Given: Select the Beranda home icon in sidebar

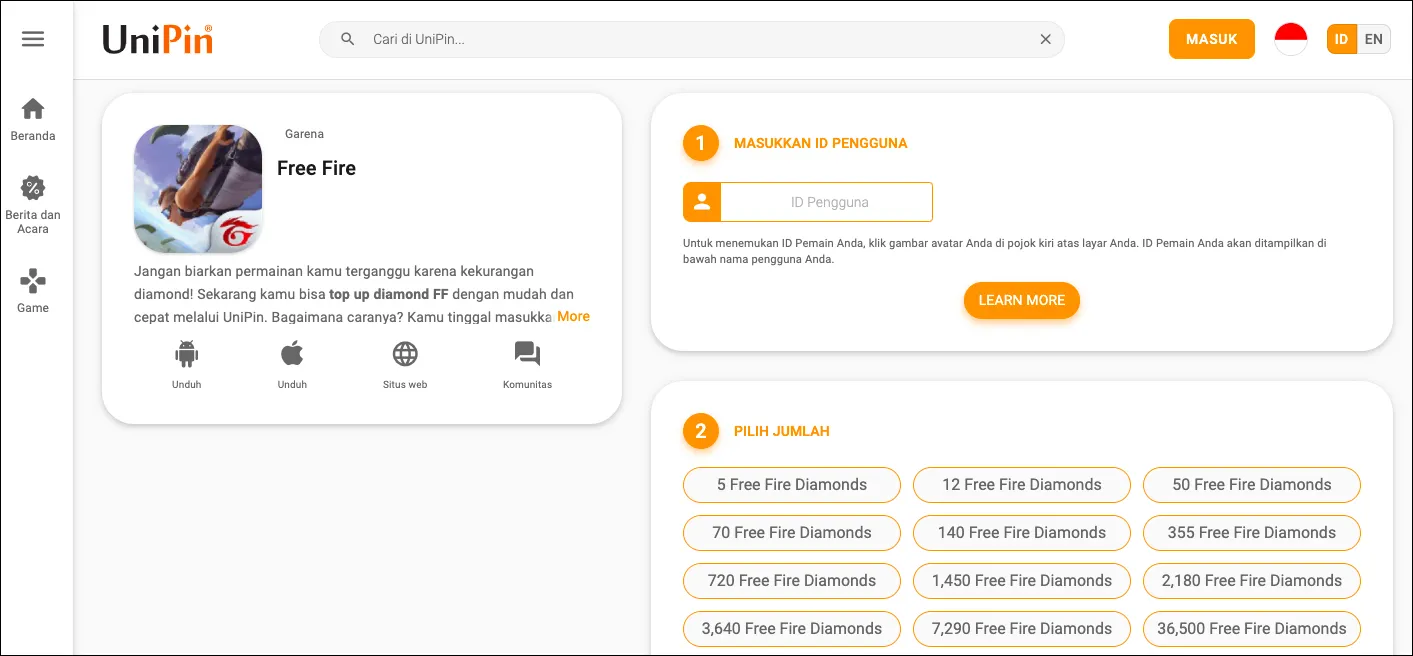Looking at the screenshot, I should coord(32,108).
